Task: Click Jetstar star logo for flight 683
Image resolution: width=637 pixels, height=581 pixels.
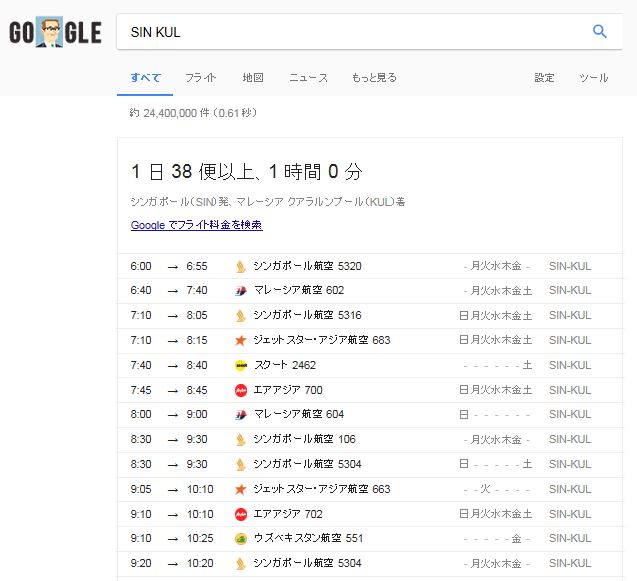Action: 240,340
